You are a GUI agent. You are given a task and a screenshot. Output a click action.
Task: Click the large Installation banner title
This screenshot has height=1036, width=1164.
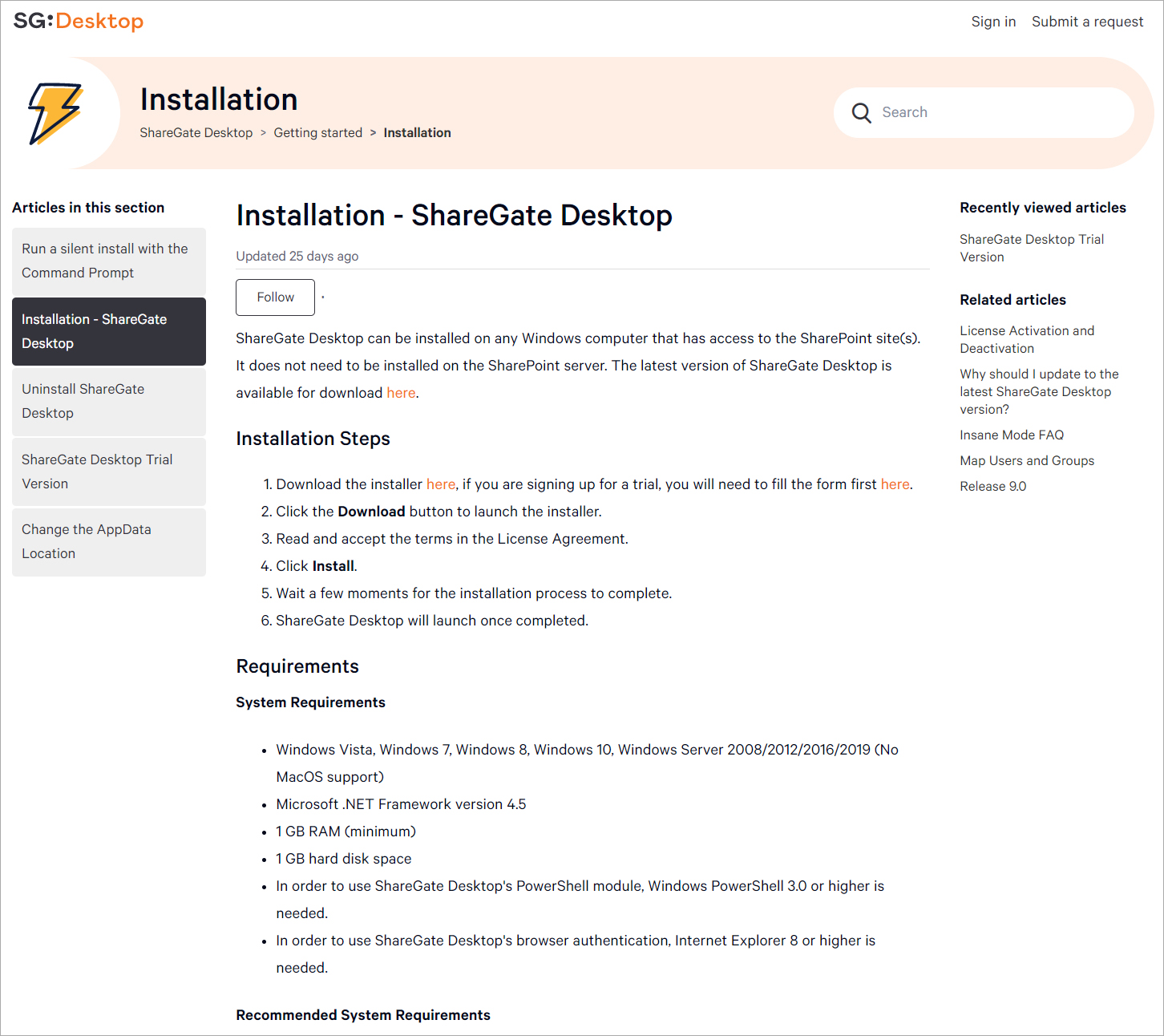point(219,99)
